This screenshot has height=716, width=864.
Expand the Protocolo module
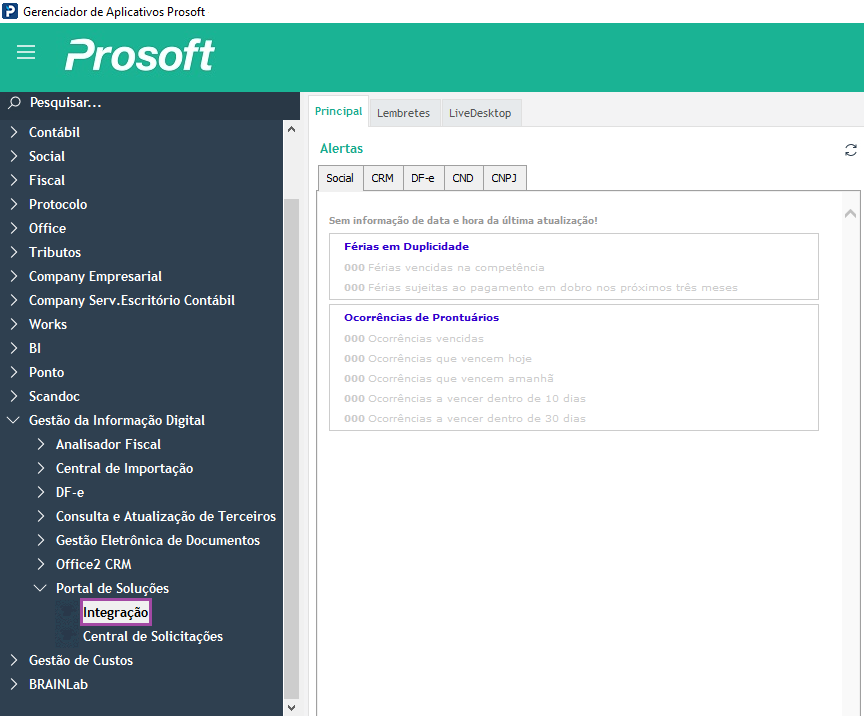pyautogui.click(x=14, y=204)
